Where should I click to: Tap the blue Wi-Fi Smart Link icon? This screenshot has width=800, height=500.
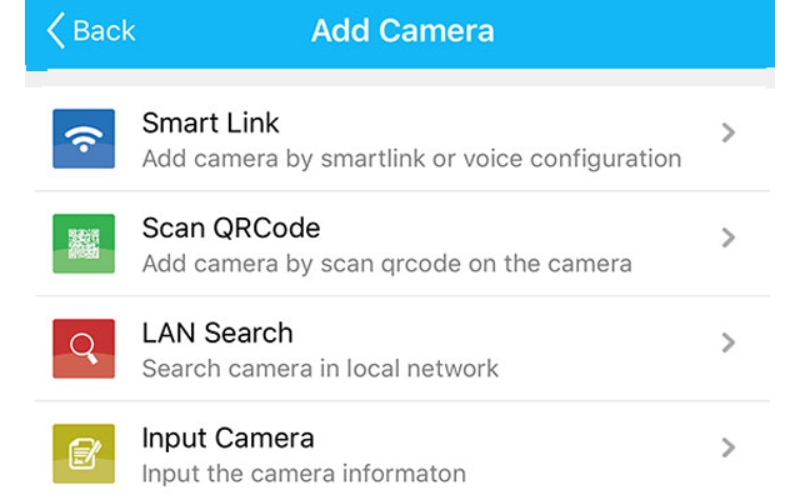(x=83, y=138)
